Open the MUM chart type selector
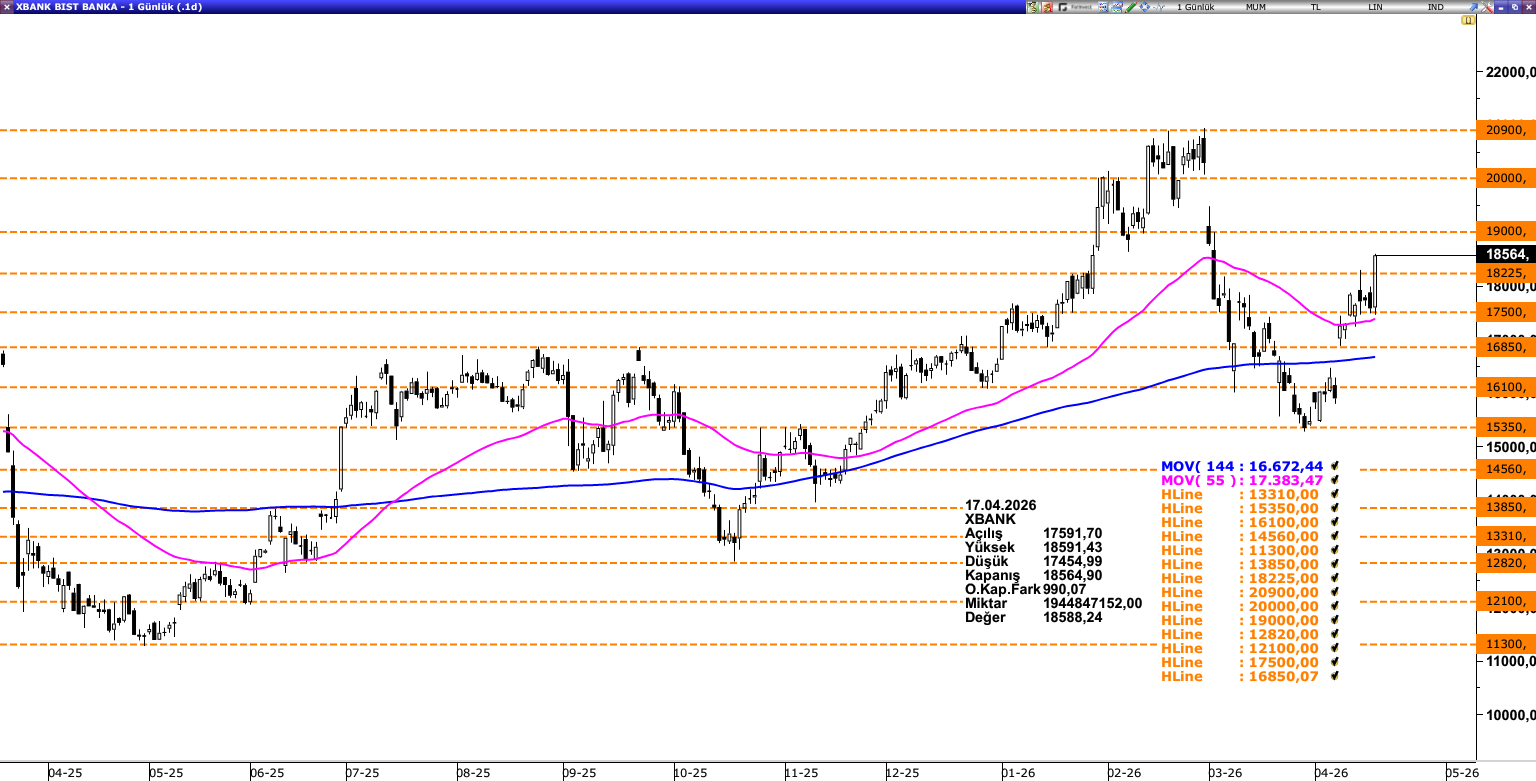The width and height of the screenshot is (1536, 781). point(1256,7)
